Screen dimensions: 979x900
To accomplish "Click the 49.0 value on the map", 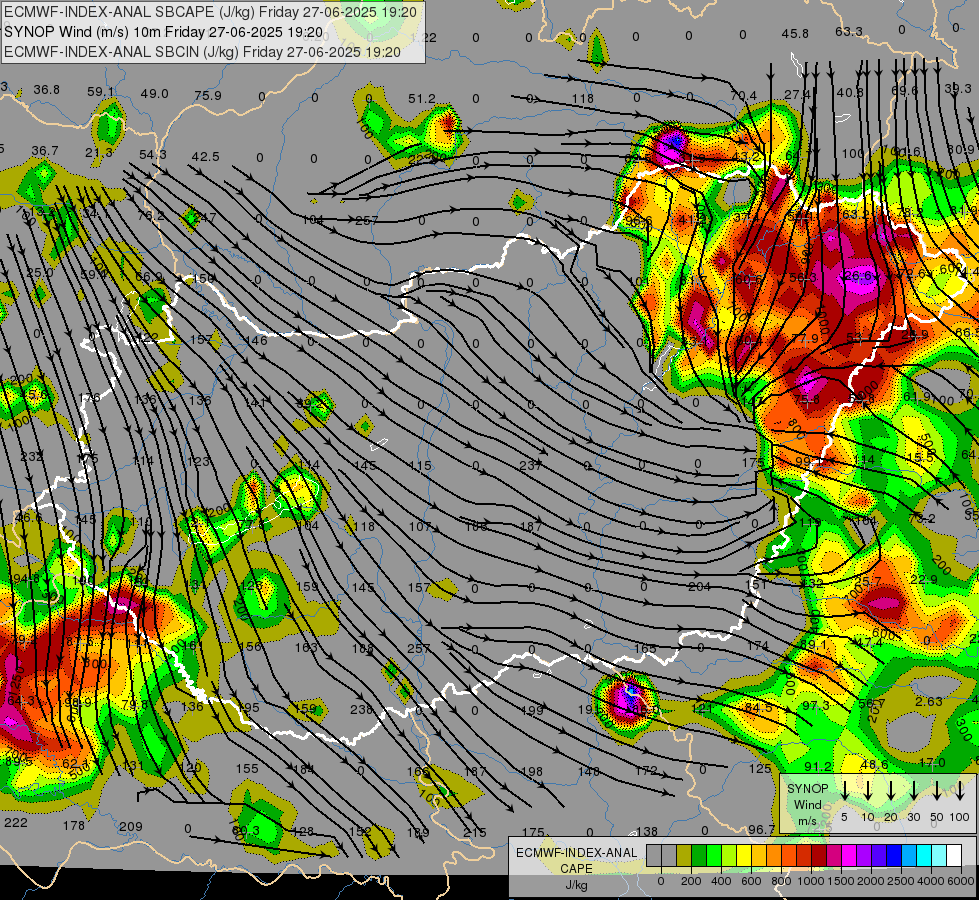I will click(154, 94).
